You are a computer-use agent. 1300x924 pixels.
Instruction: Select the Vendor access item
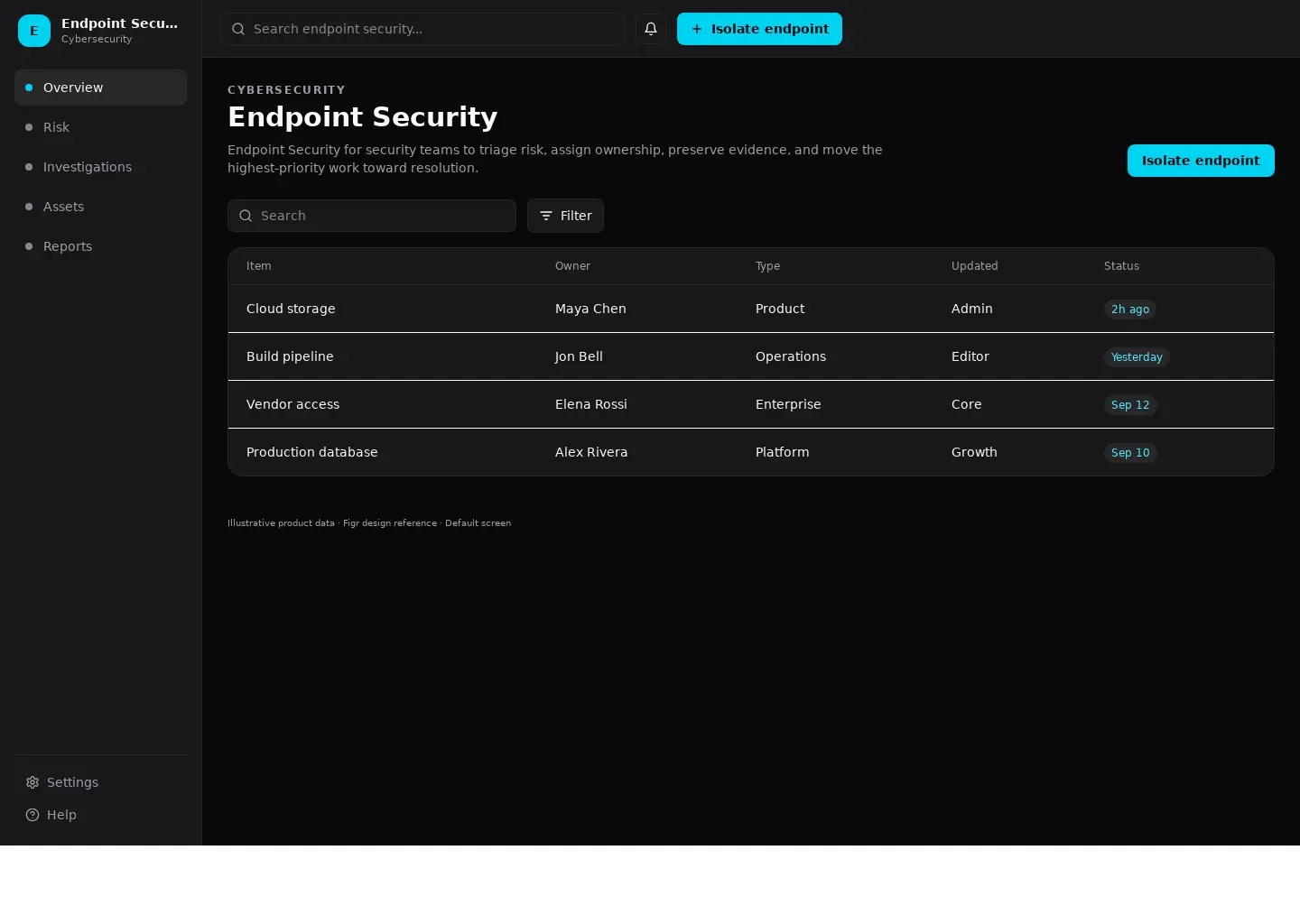292,404
